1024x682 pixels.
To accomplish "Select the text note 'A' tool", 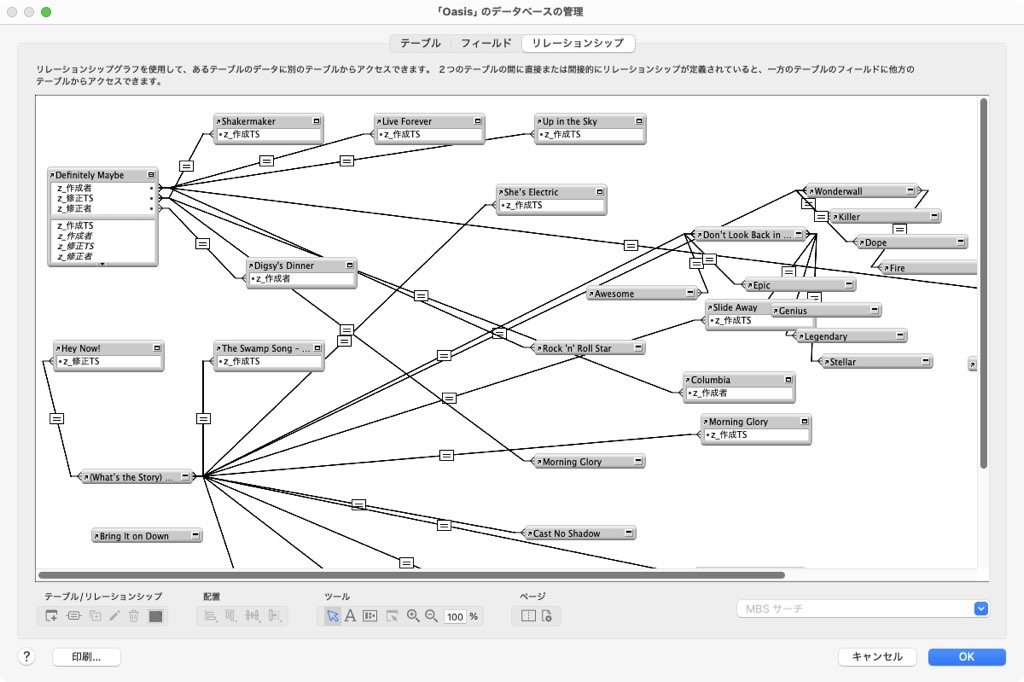I will [x=351, y=616].
